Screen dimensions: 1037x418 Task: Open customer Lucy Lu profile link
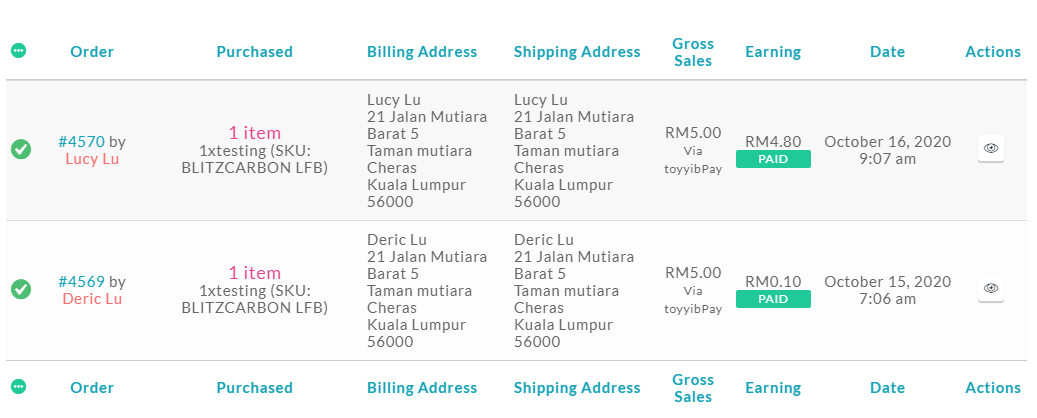[92, 159]
